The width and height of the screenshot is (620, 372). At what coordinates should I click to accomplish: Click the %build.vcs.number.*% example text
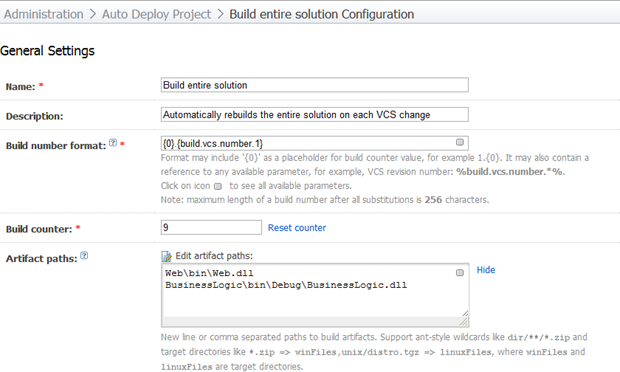510,172
